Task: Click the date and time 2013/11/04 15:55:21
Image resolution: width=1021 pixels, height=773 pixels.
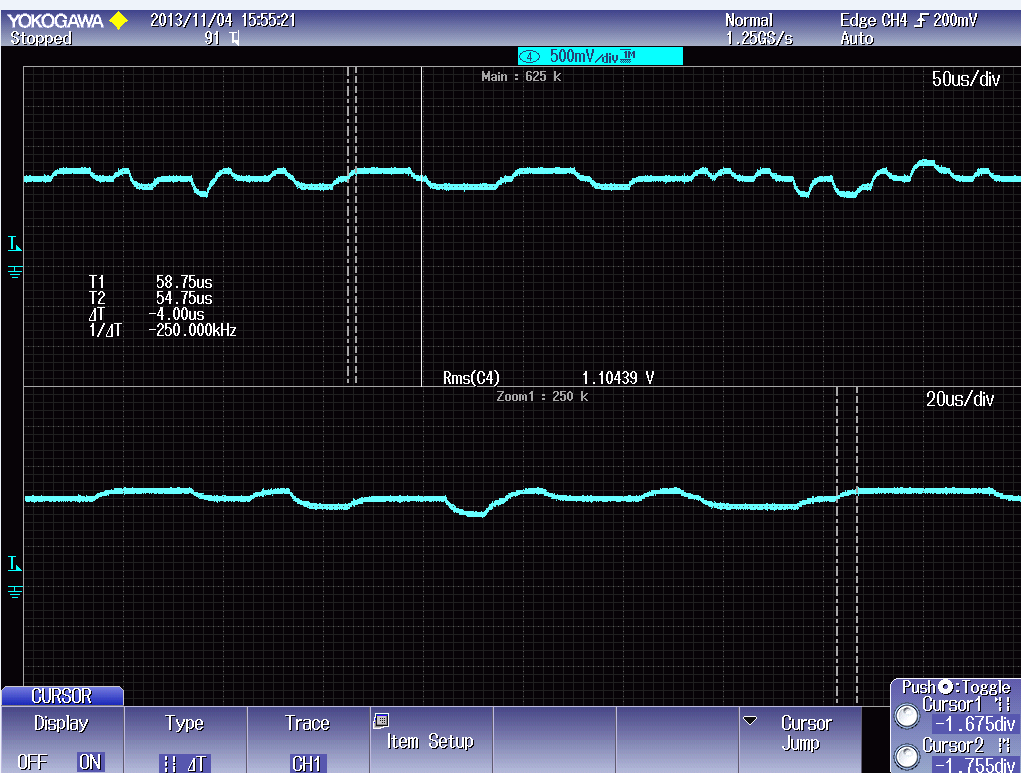Action: tap(223, 20)
